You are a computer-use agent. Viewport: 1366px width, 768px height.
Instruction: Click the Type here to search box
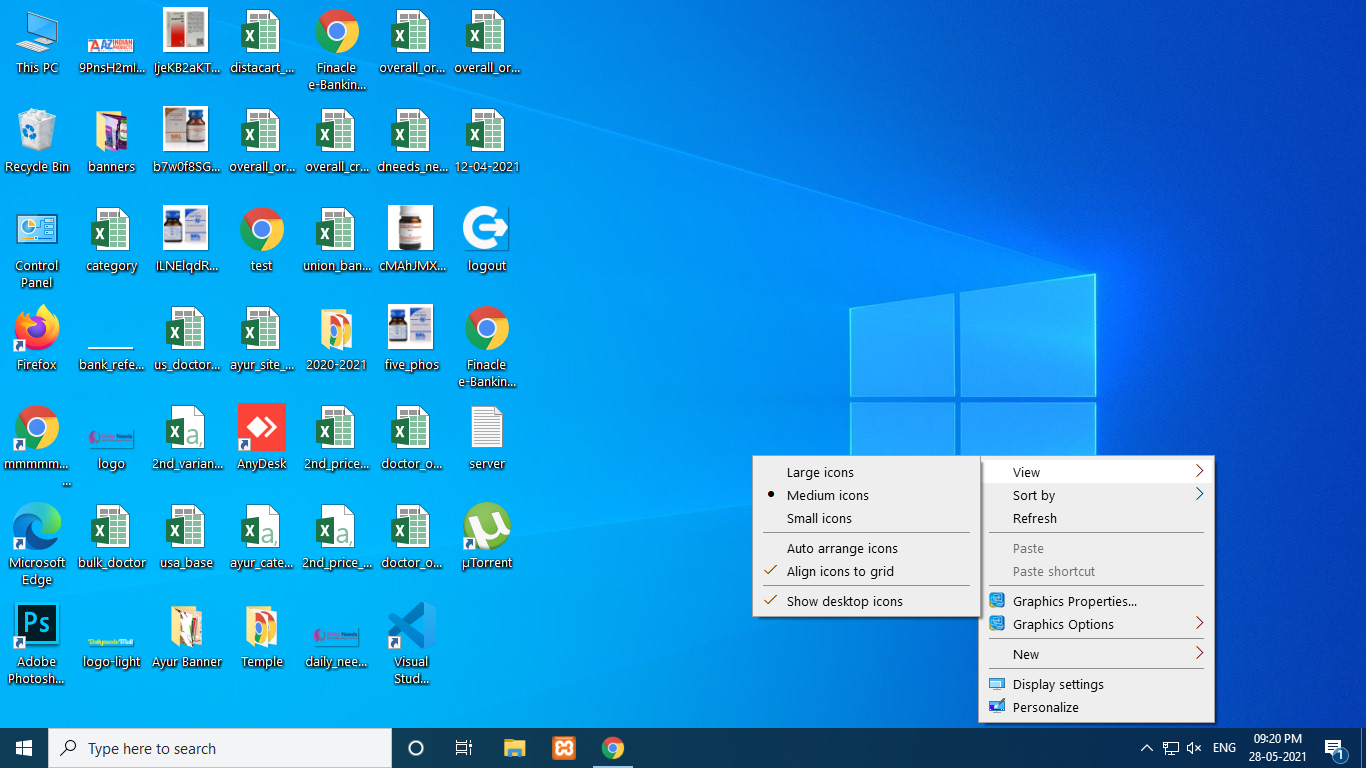(x=220, y=748)
